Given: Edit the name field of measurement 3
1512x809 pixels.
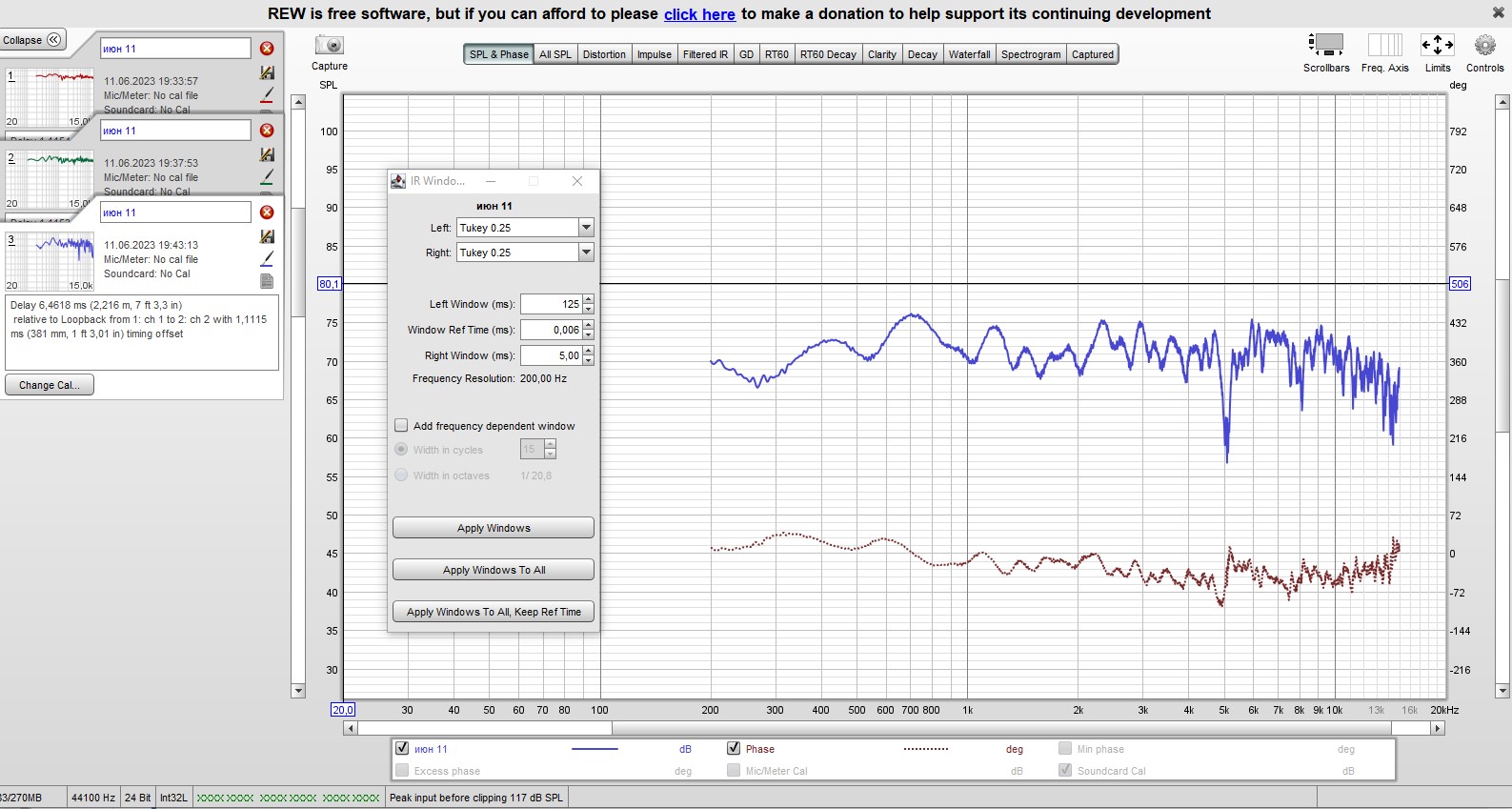Looking at the screenshot, I should tap(175, 212).
